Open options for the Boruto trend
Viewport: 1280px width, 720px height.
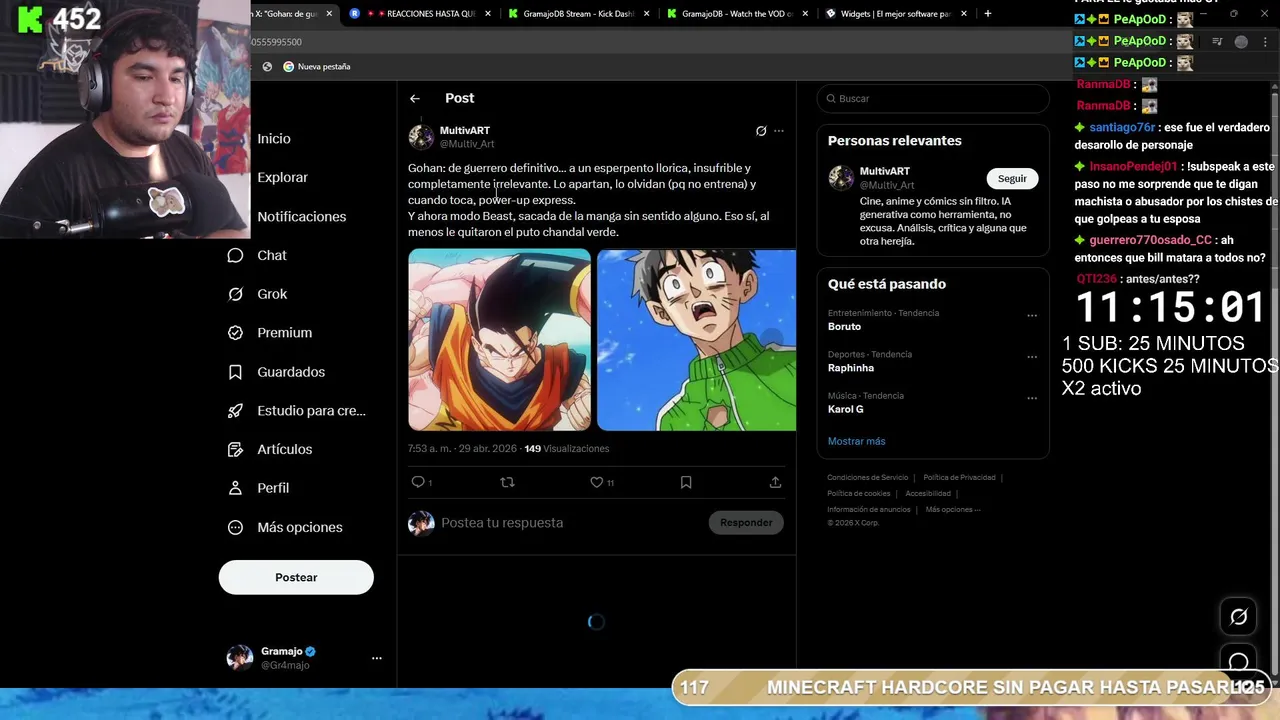click(x=1032, y=316)
